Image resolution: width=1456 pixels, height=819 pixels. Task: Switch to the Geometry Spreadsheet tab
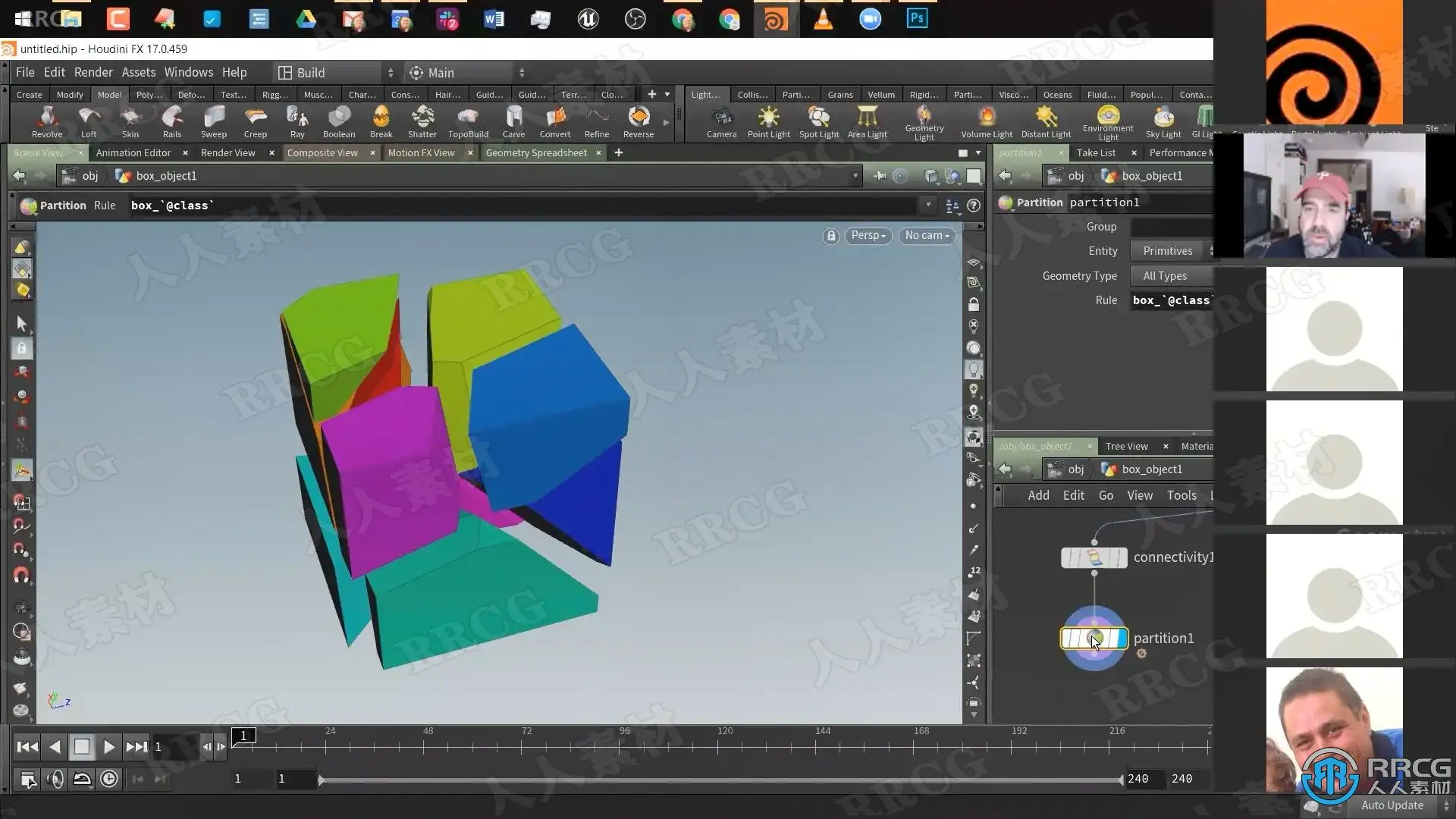(536, 152)
